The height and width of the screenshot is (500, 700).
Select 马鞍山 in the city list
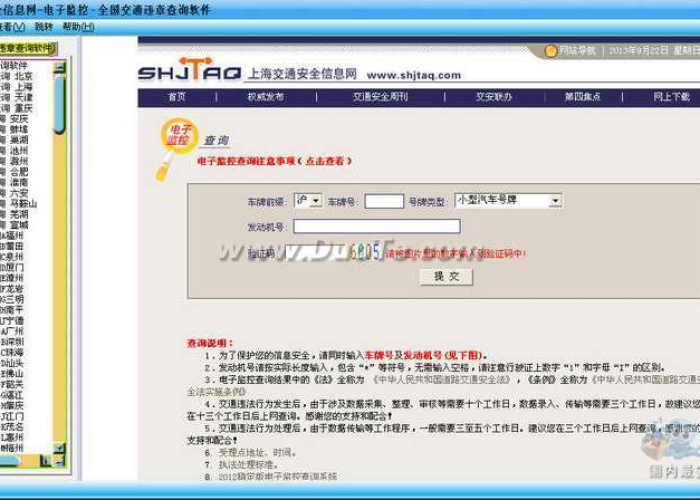pos(23,204)
